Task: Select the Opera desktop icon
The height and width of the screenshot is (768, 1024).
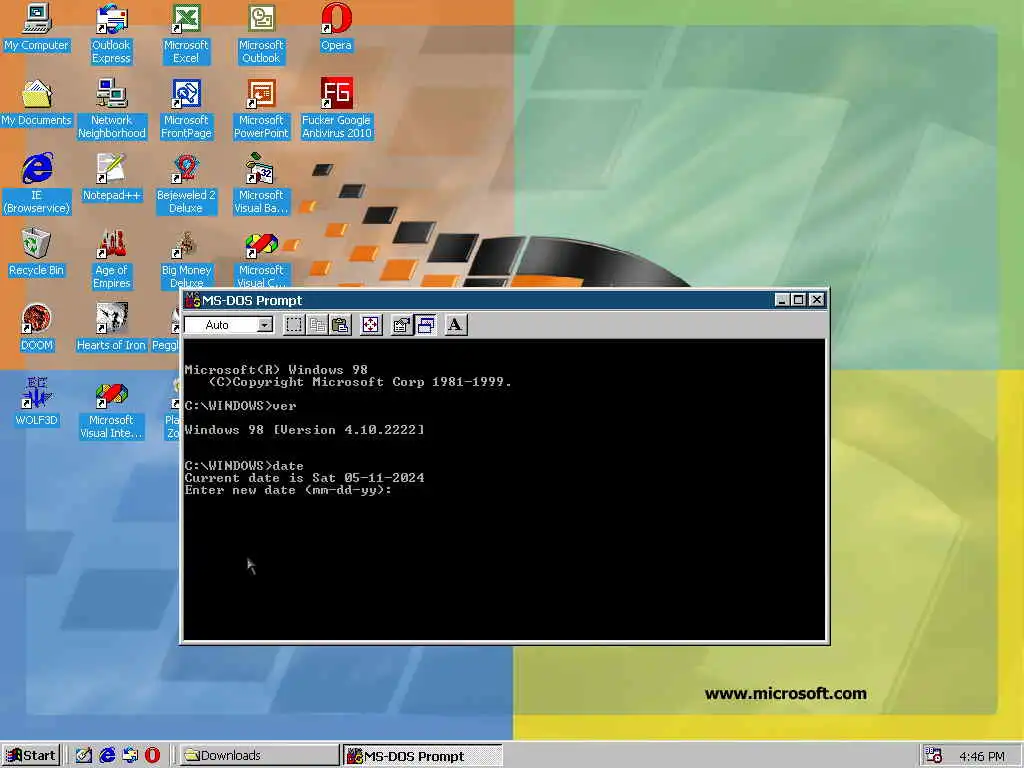Action: tap(336, 27)
